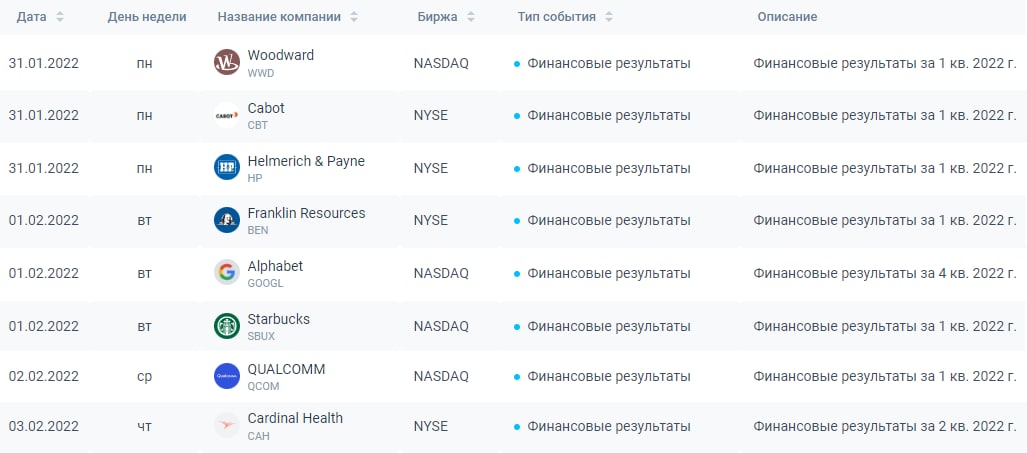Open the Helmerich & Payne logo icon

[x=227, y=167]
